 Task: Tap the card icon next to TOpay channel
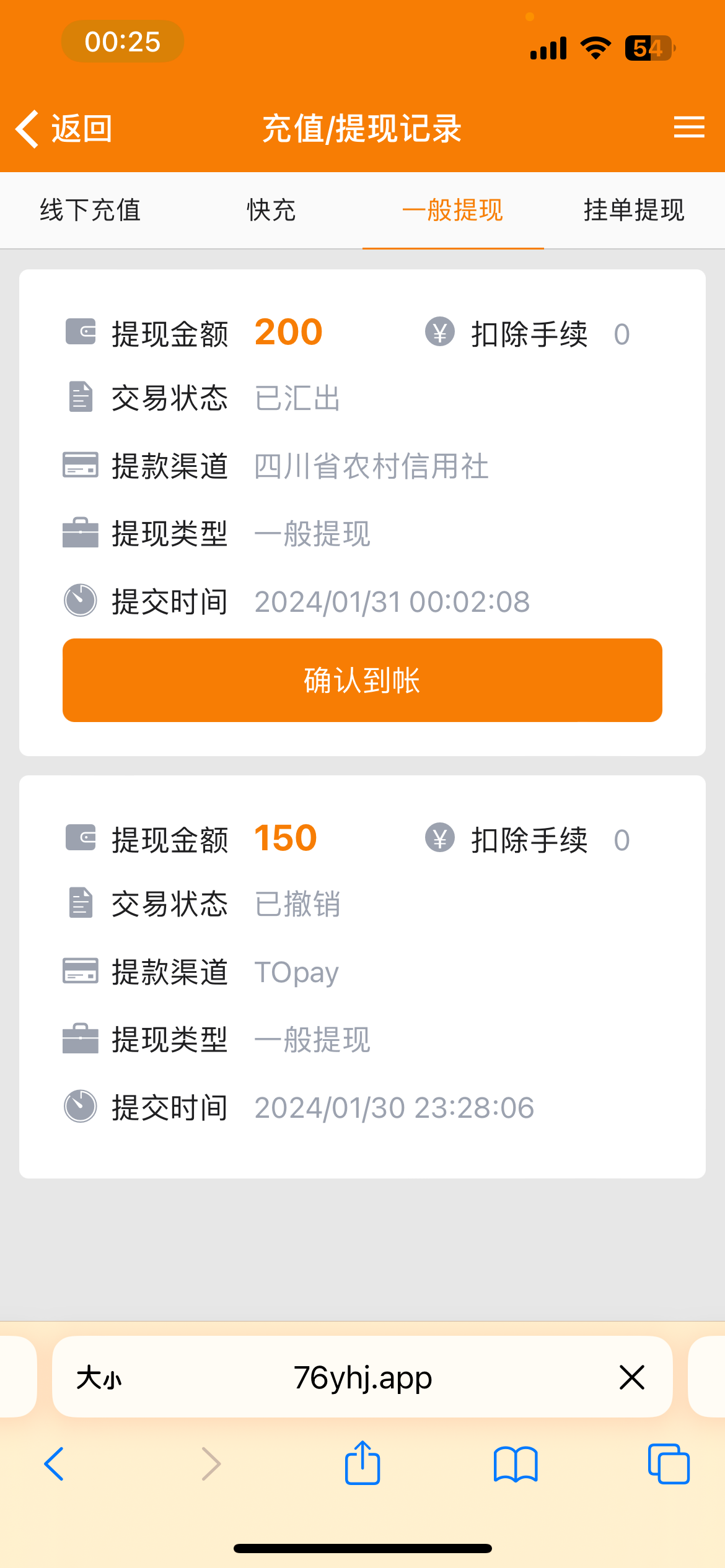point(81,970)
